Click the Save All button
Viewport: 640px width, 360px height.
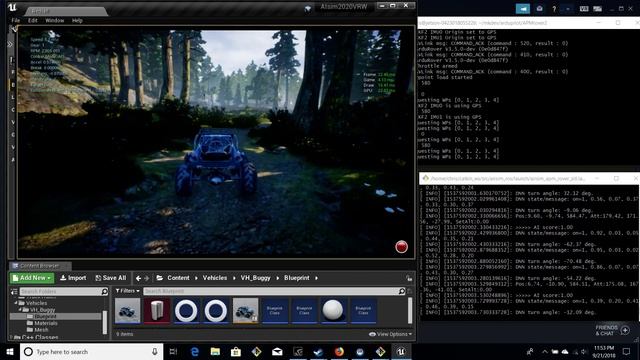point(111,278)
